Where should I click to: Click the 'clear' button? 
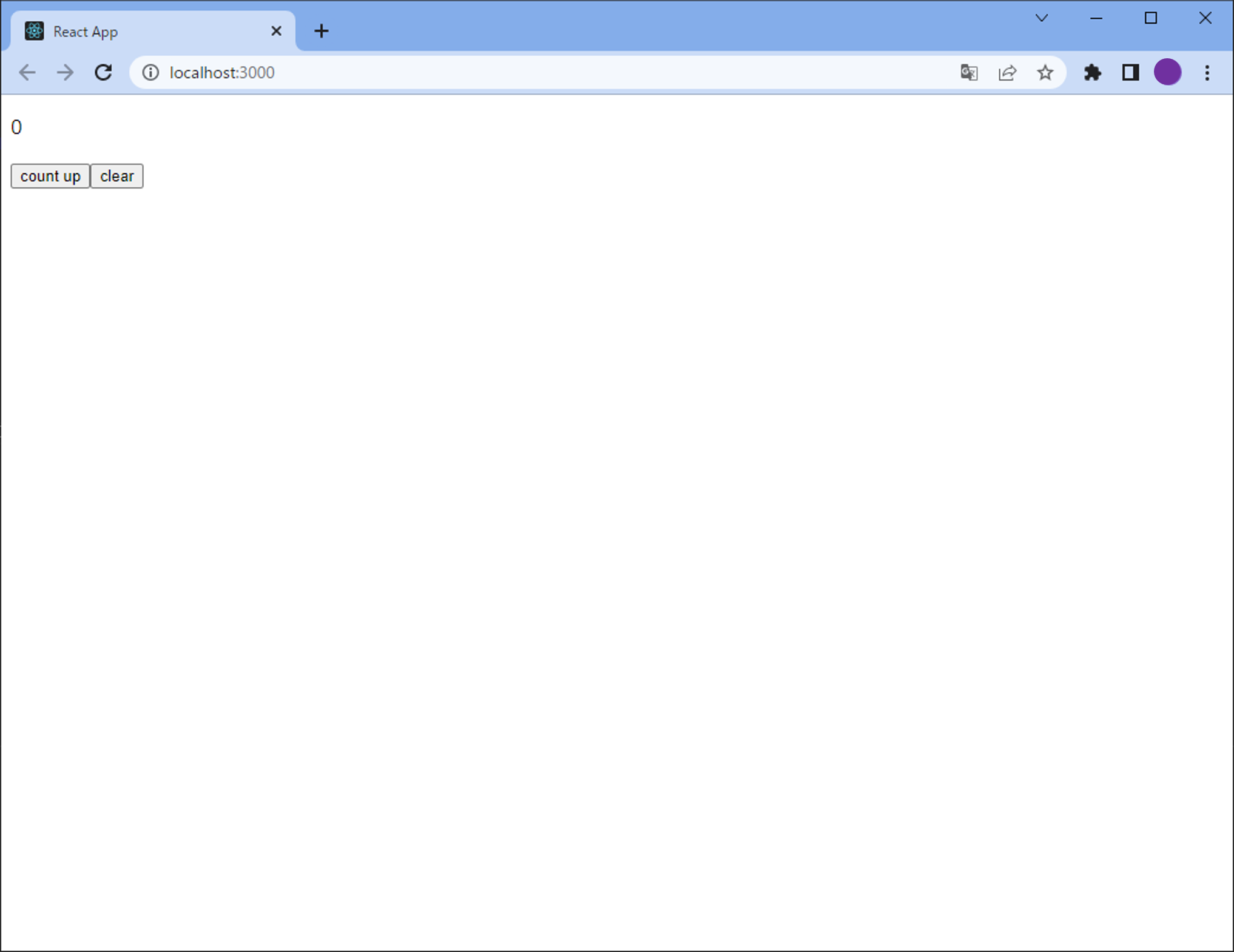coord(117,176)
